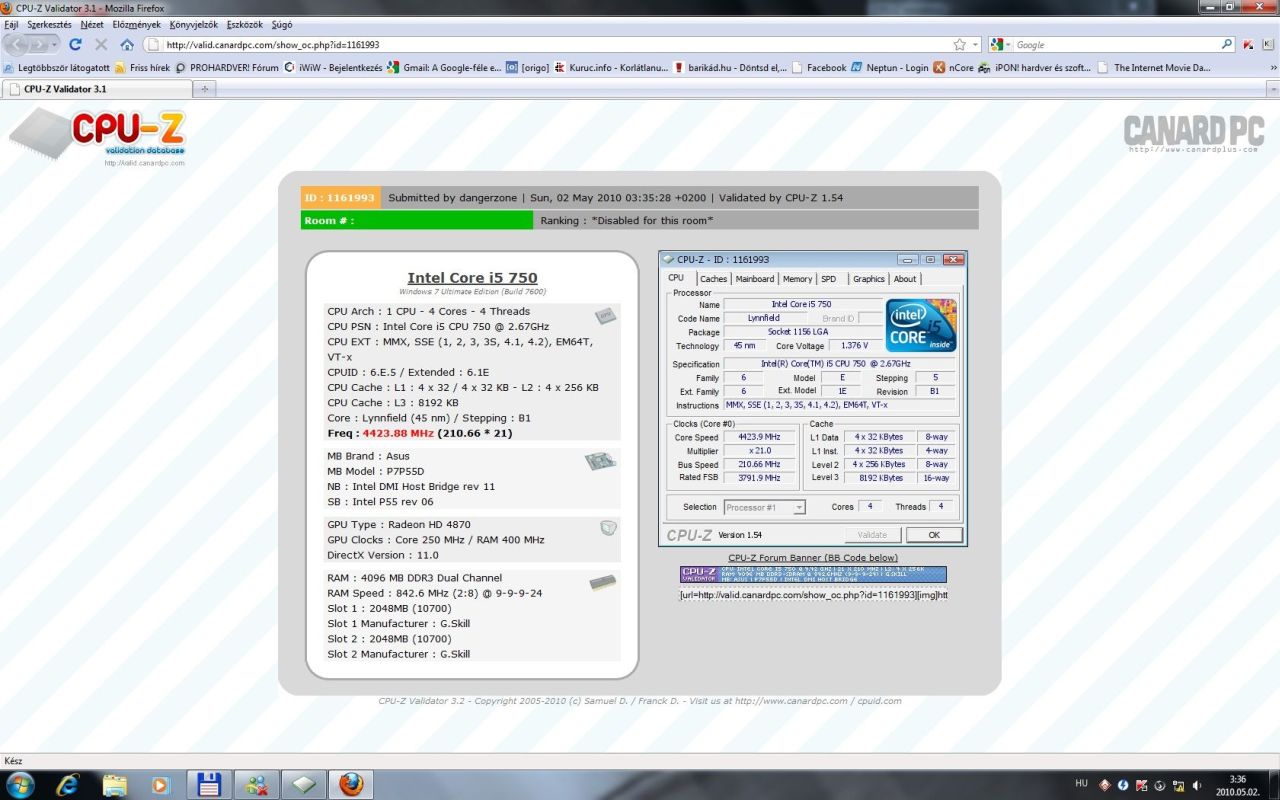The width and height of the screenshot is (1280, 800).
Task: Click the BB code URL text field
Action: pyautogui.click(x=813, y=595)
